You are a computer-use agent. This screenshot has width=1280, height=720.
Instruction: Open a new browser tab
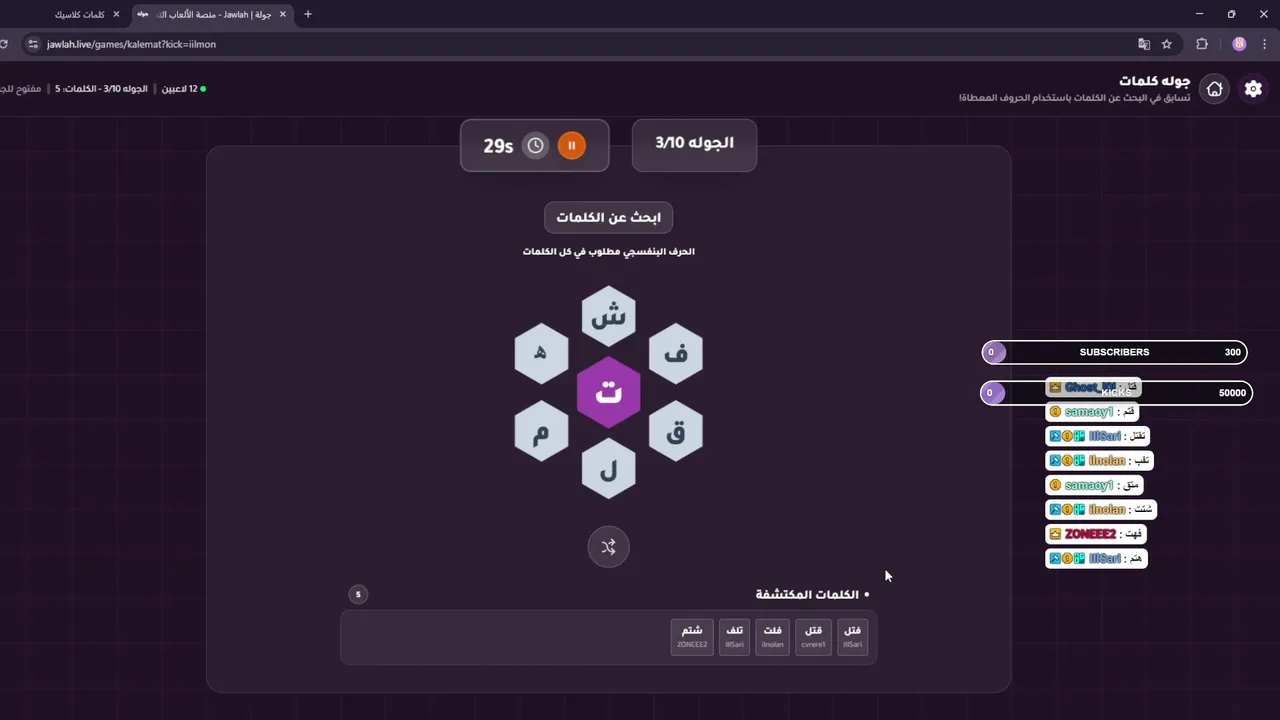pos(307,15)
